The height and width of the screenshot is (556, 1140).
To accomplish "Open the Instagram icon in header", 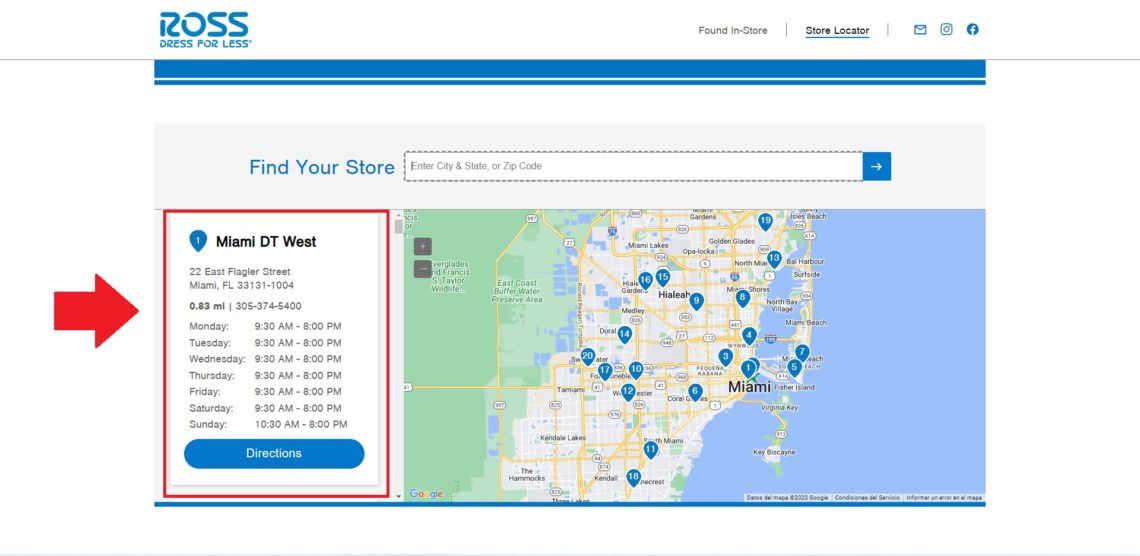I will pos(946,30).
